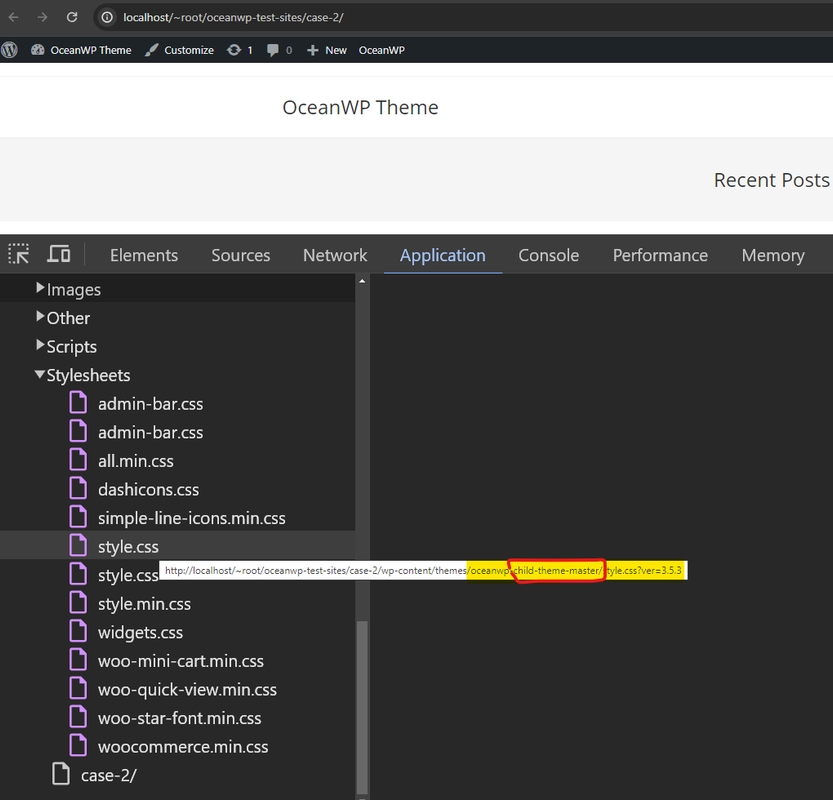This screenshot has width=833, height=800.
Task: Open the WordPress logo menu
Action: 10,50
